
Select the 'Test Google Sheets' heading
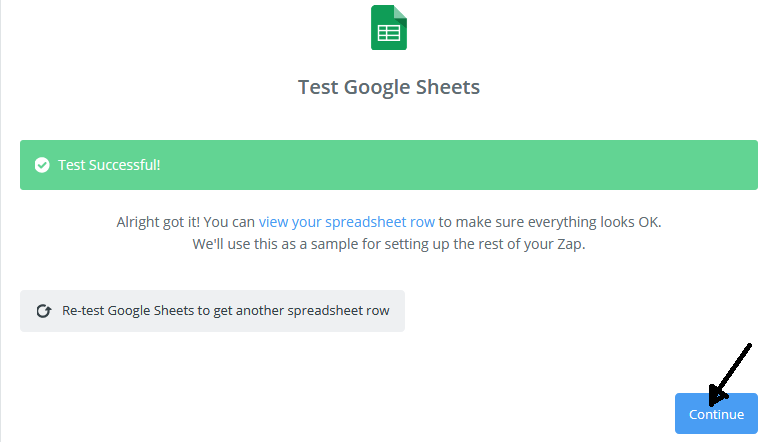point(389,87)
